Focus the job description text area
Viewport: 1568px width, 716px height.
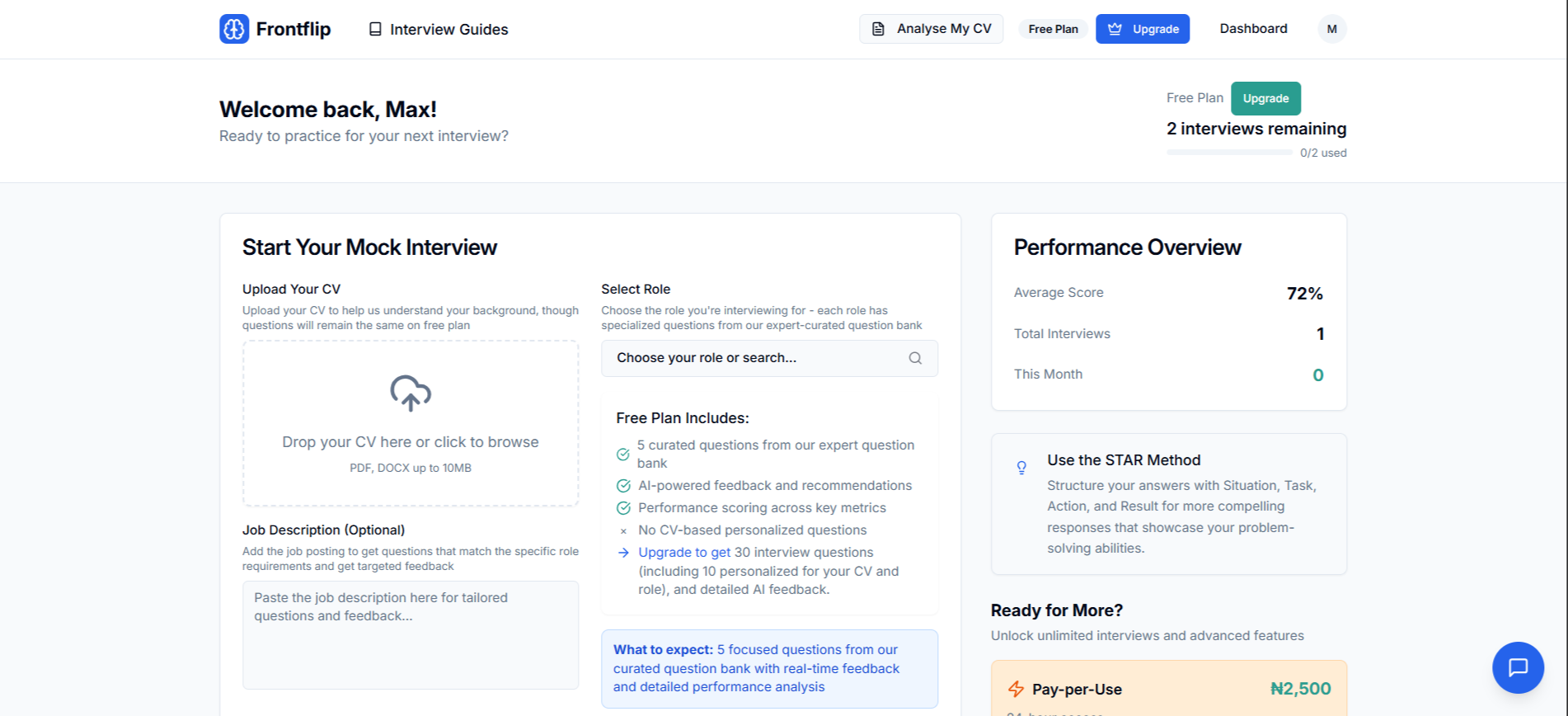[x=411, y=635]
